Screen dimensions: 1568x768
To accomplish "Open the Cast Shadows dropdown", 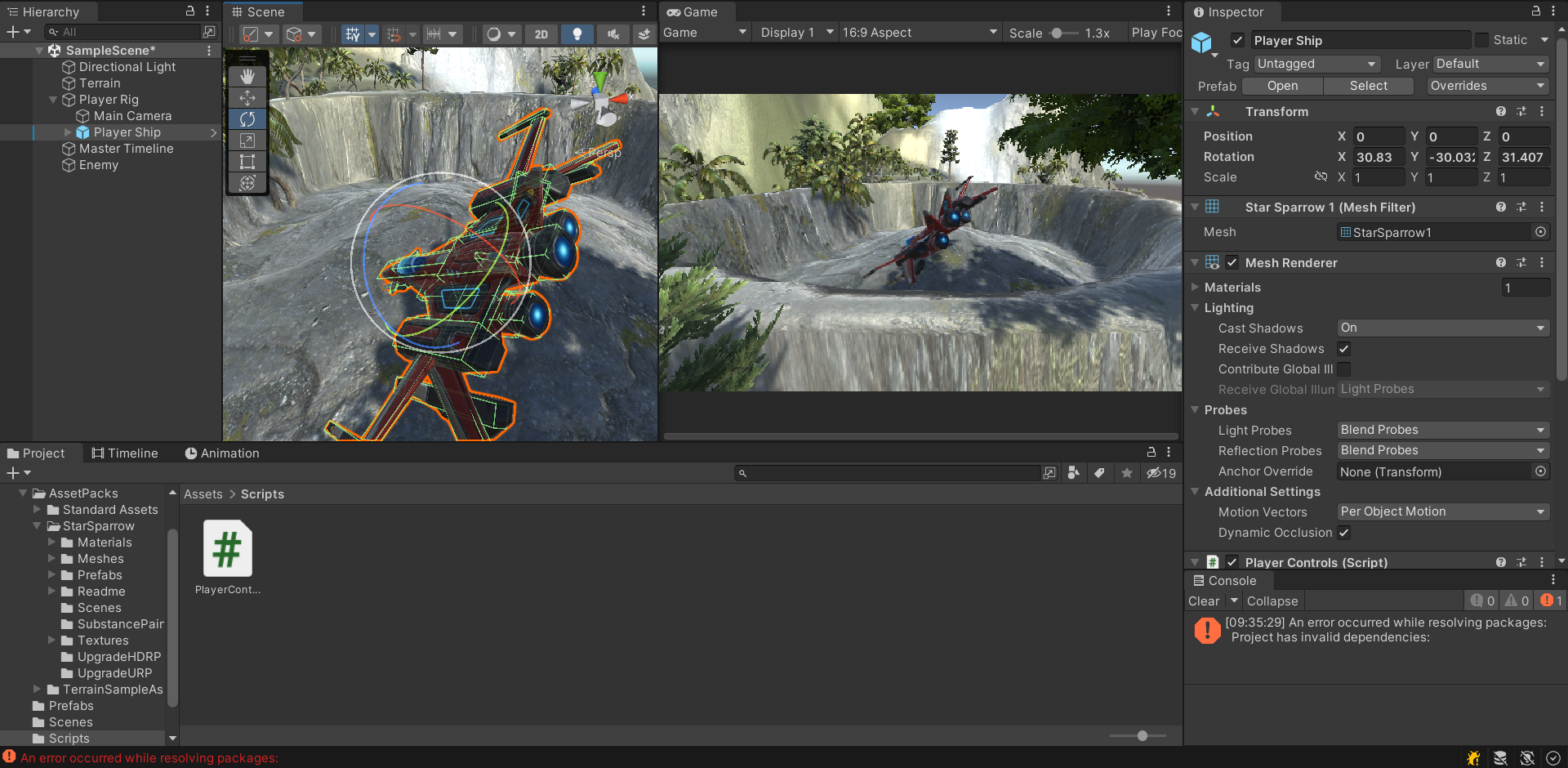I will (1443, 328).
